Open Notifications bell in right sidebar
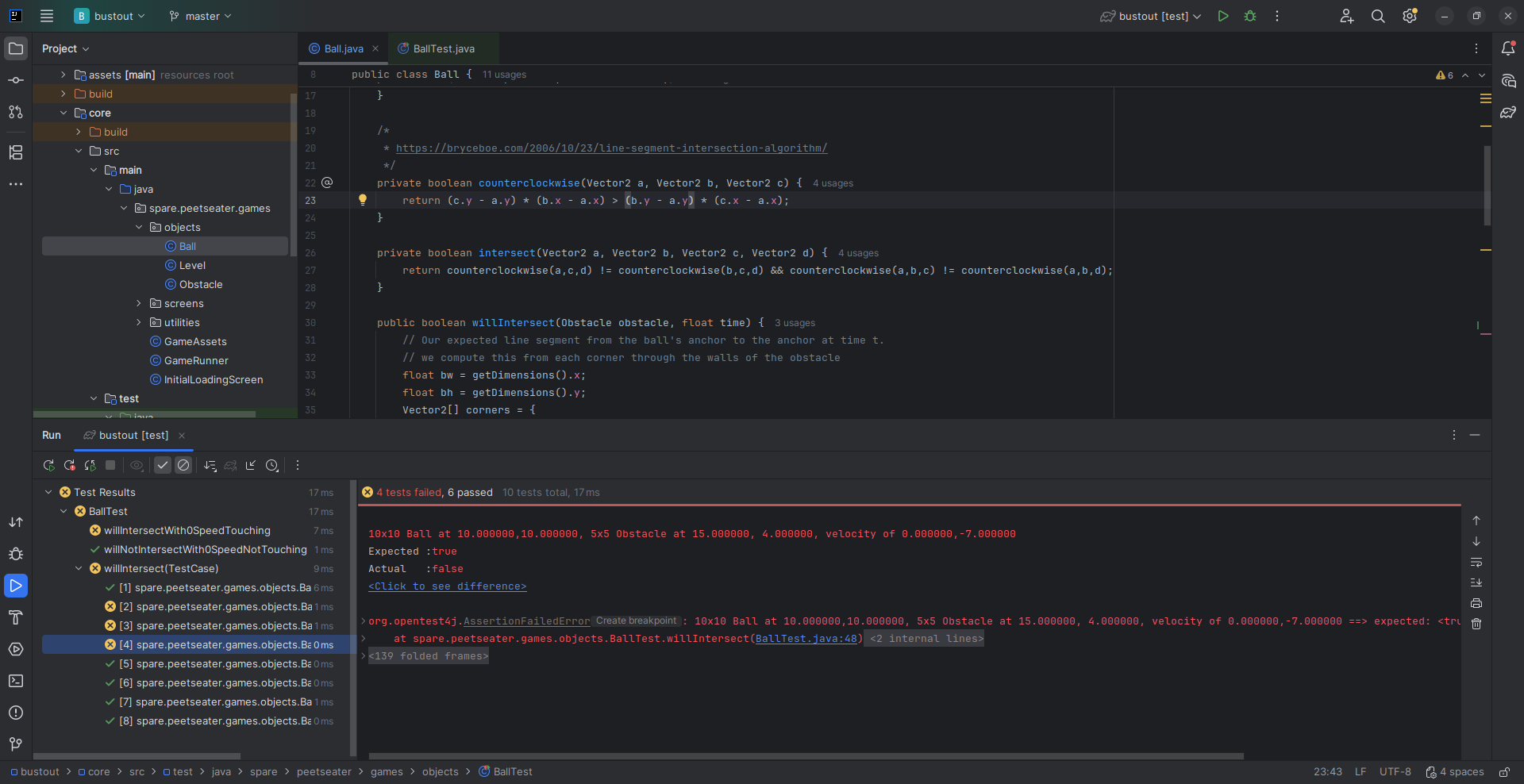 pos(1508,48)
